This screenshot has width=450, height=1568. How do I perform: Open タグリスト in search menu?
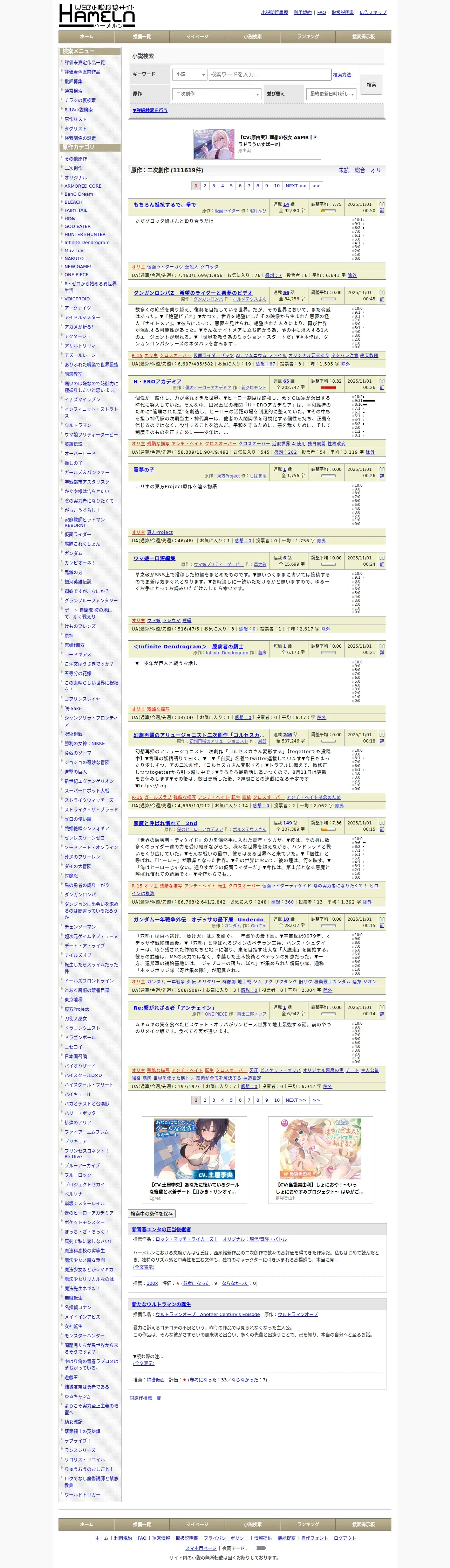76,128
